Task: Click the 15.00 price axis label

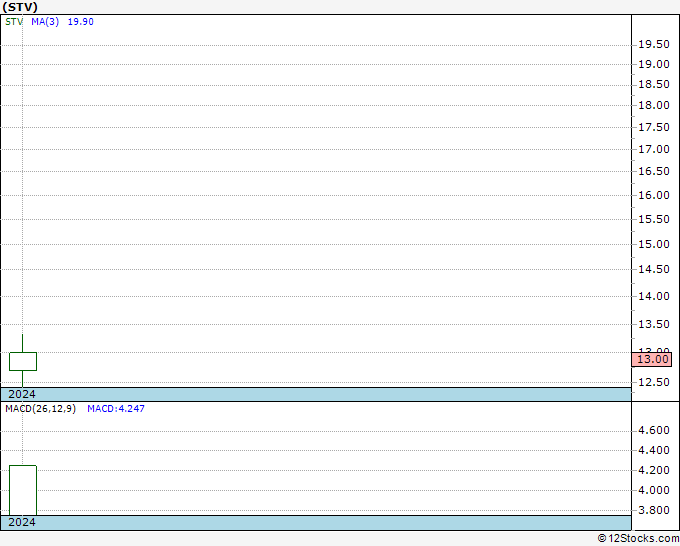Action: [654, 244]
